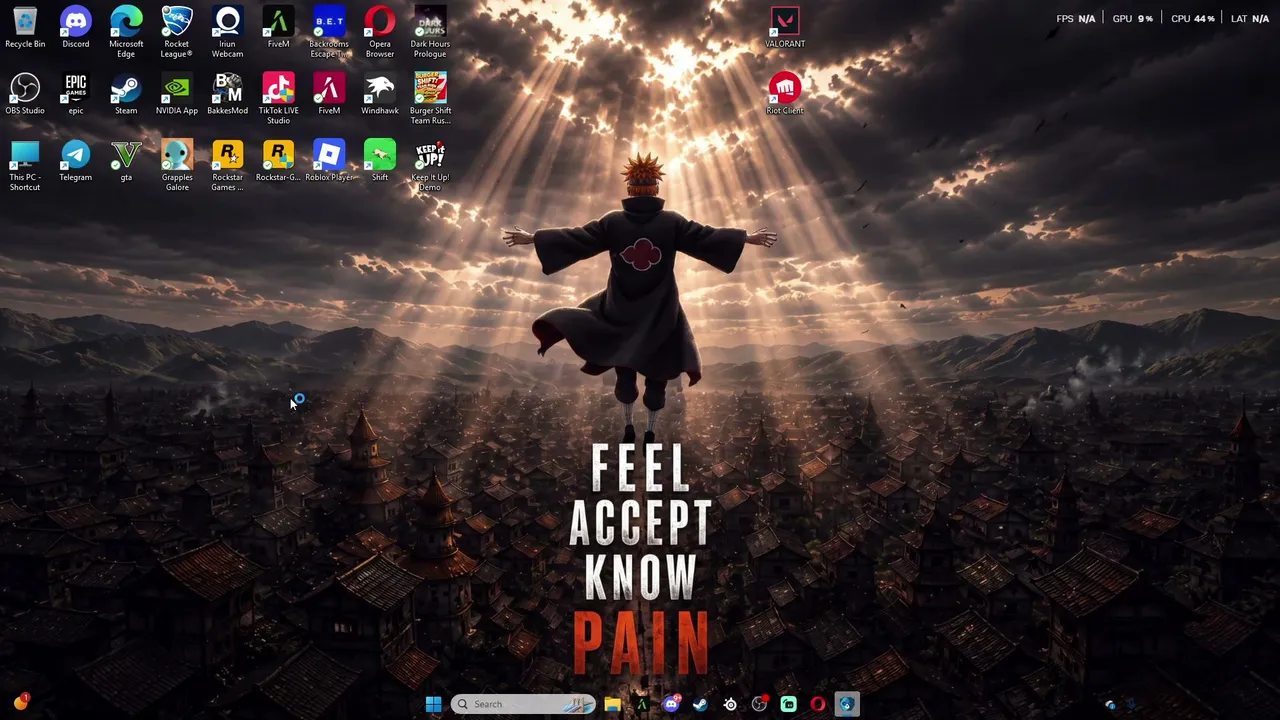Select the Steam shortcut on the desktop

(x=126, y=94)
